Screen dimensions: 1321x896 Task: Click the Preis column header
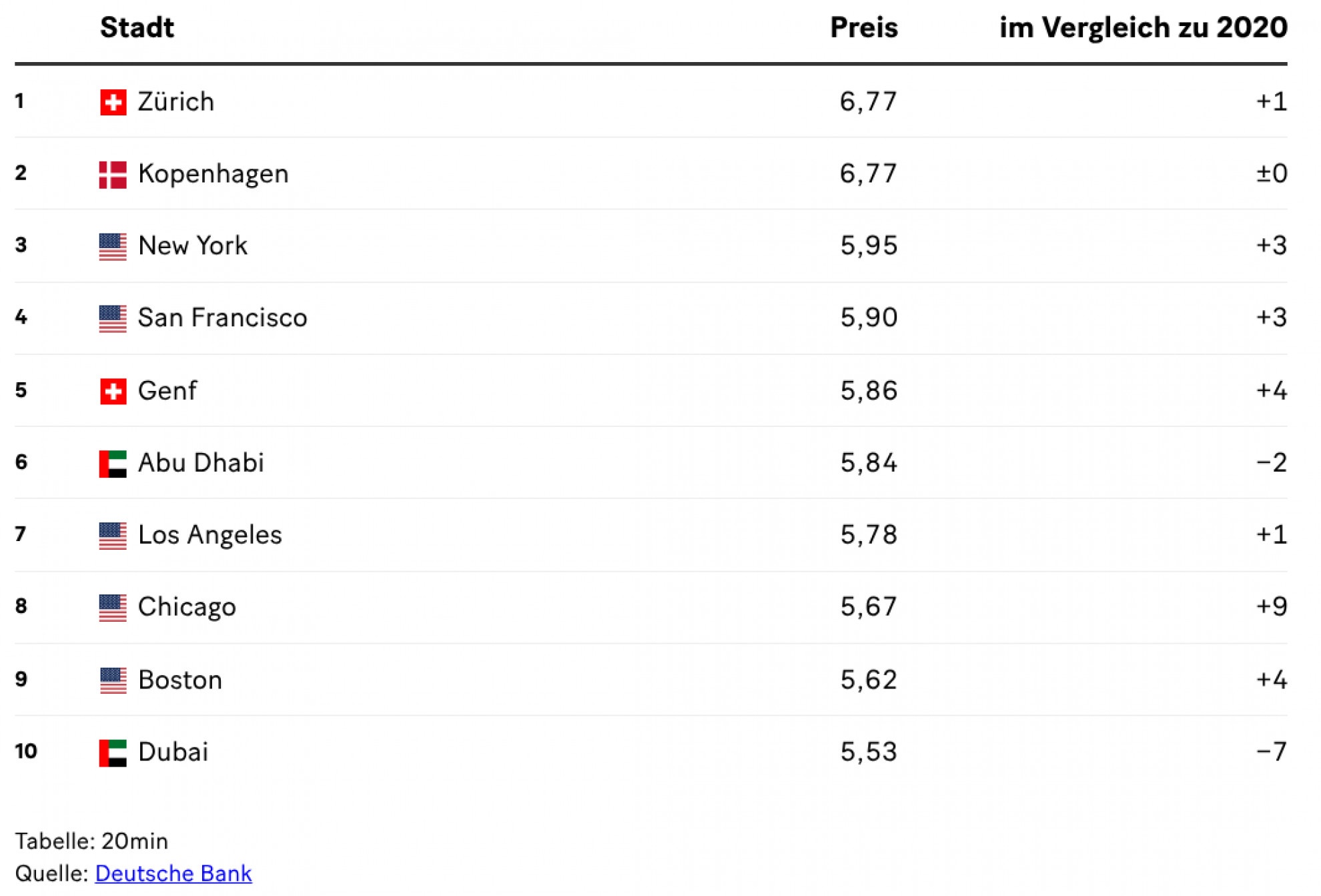[863, 28]
